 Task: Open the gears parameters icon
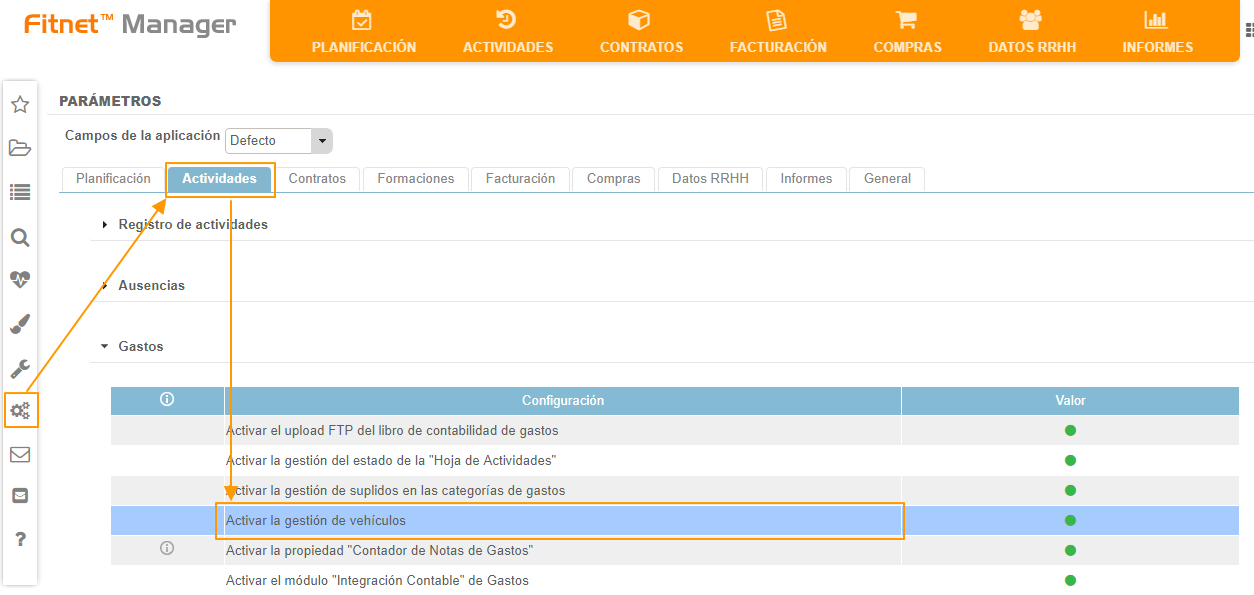[20, 410]
